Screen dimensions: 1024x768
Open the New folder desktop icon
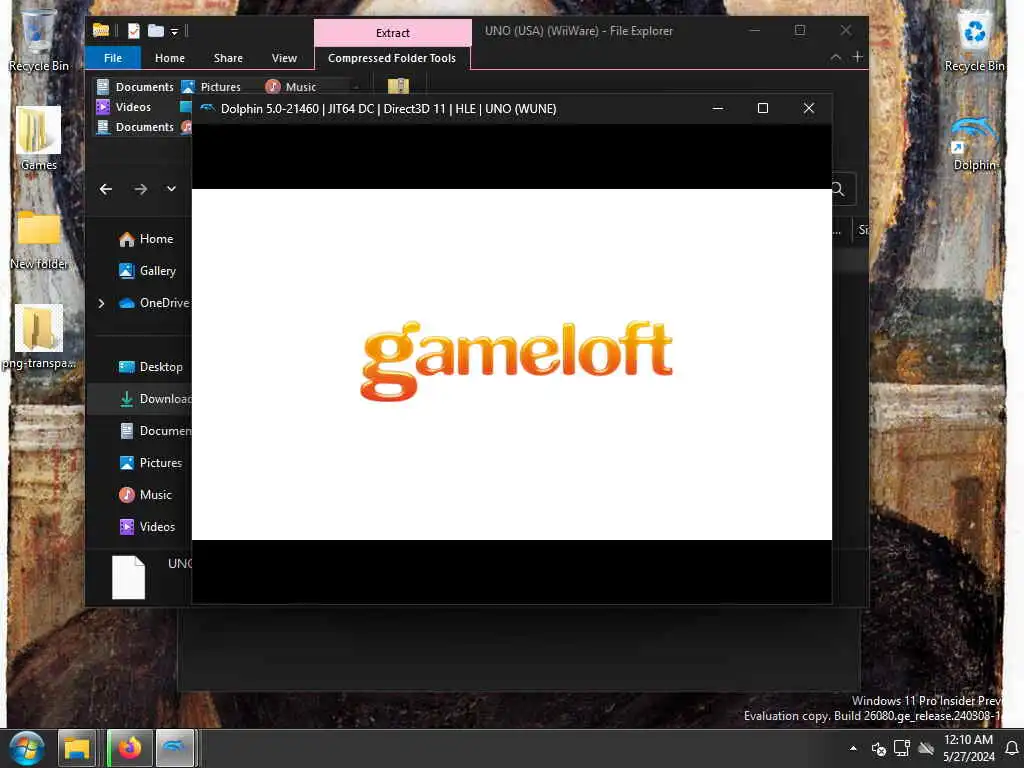(x=39, y=239)
